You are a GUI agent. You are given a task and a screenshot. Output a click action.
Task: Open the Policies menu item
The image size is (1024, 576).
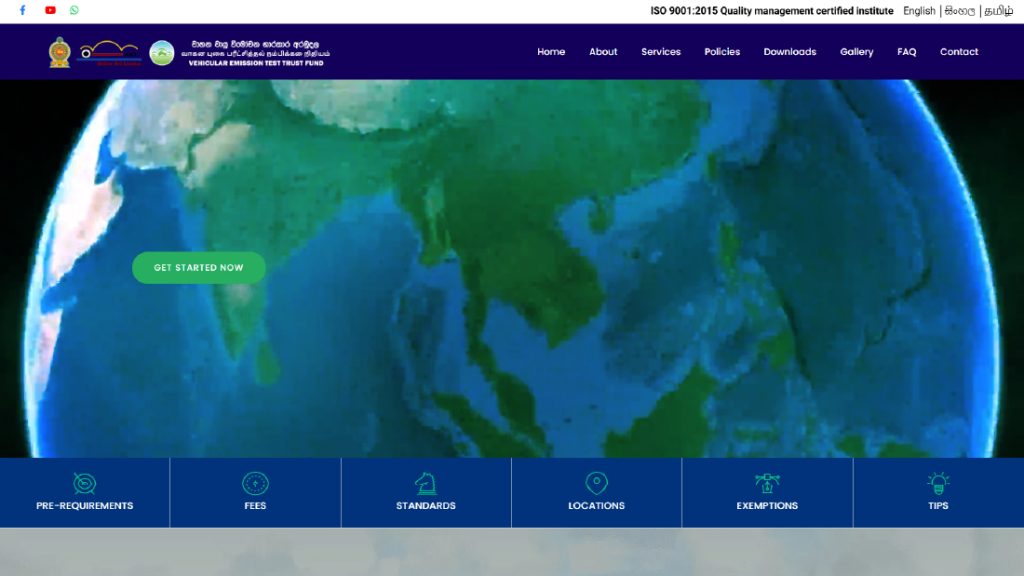(722, 52)
